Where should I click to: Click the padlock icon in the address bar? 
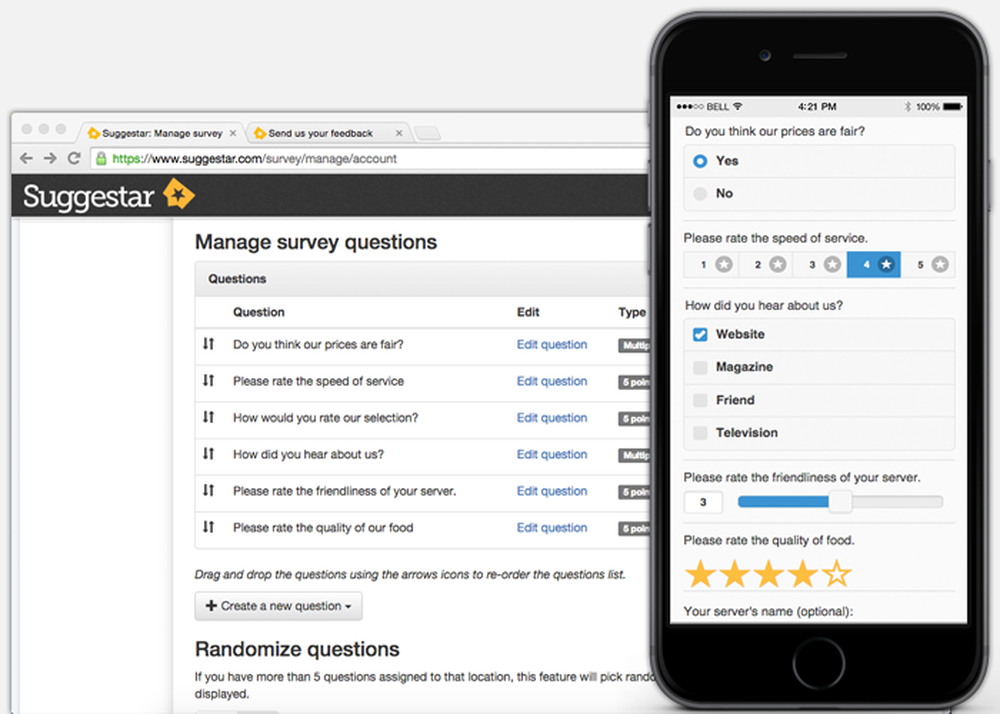click(98, 158)
